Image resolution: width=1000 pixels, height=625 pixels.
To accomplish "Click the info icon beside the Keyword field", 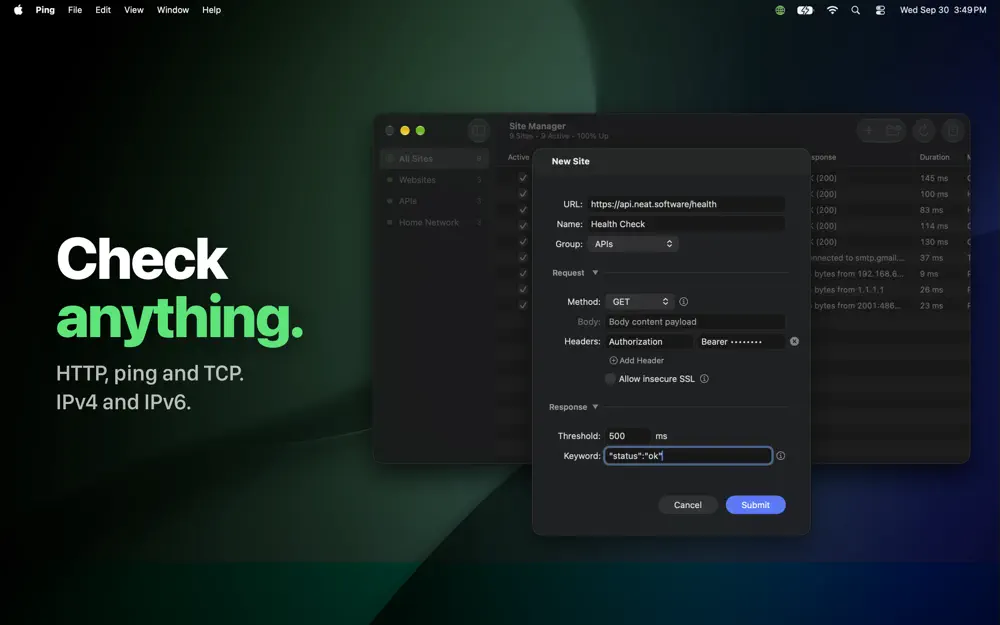I will click(781, 455).
